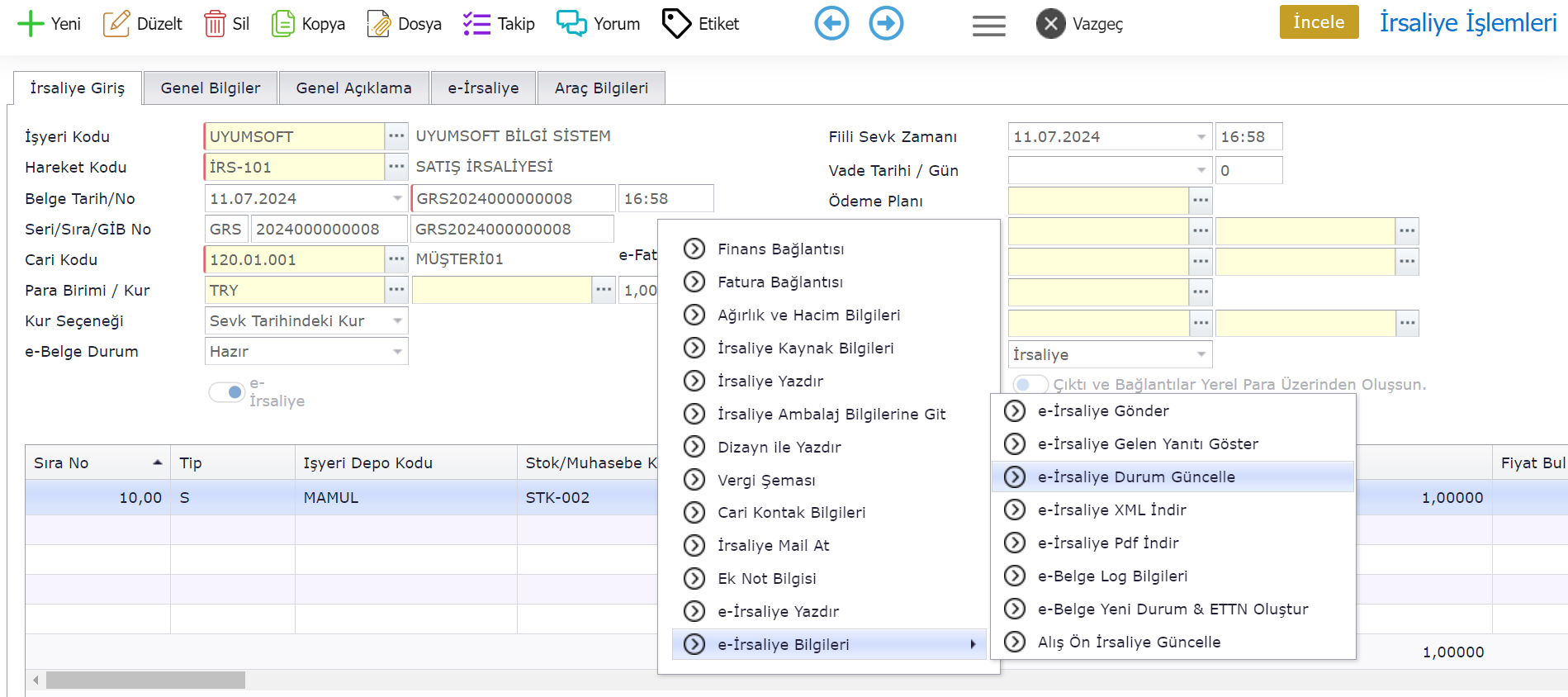Choose Ağırlık ve Hacim Bilgileri

point(829,315)
